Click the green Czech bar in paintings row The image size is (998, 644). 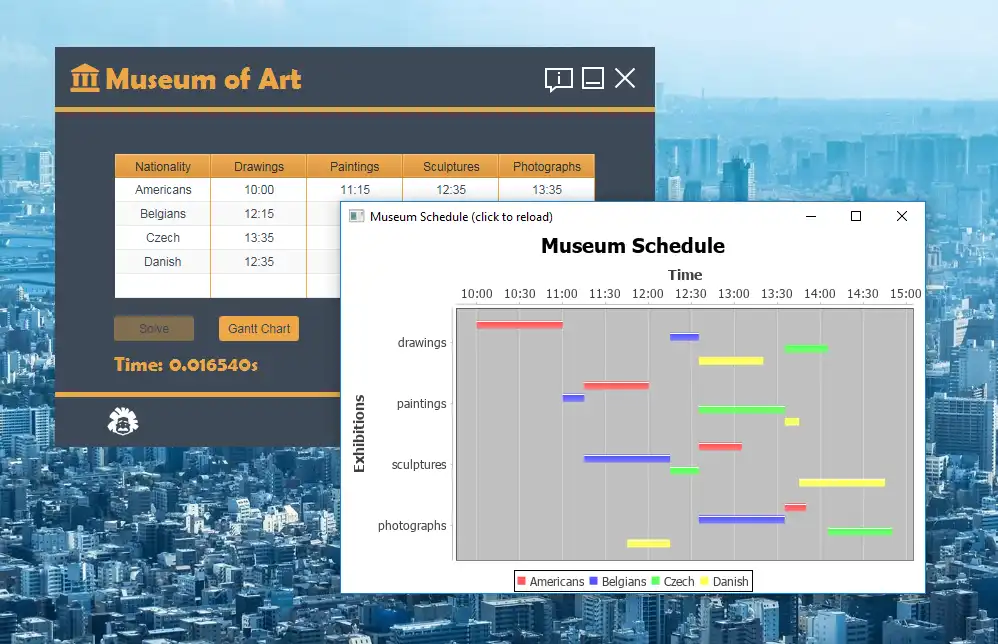point(741,410)
